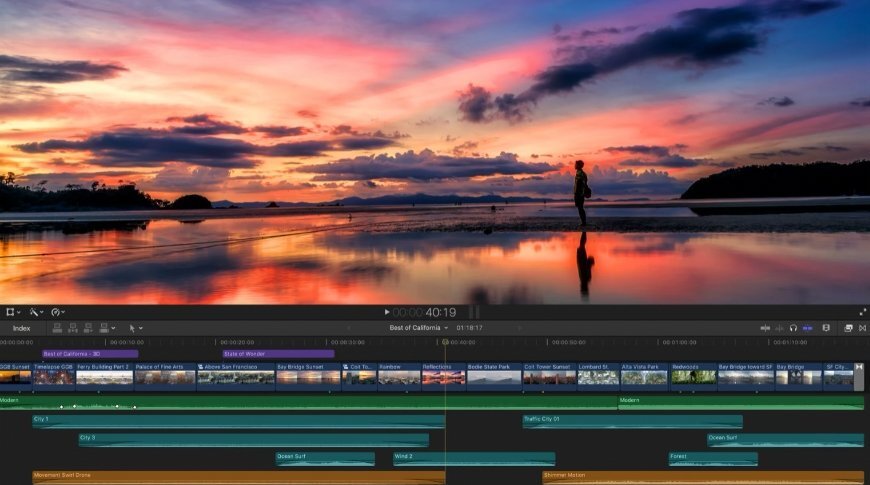This screenshot has height=485, width=870.
Task: Append clip to storyline button
Action: point(88,329)
